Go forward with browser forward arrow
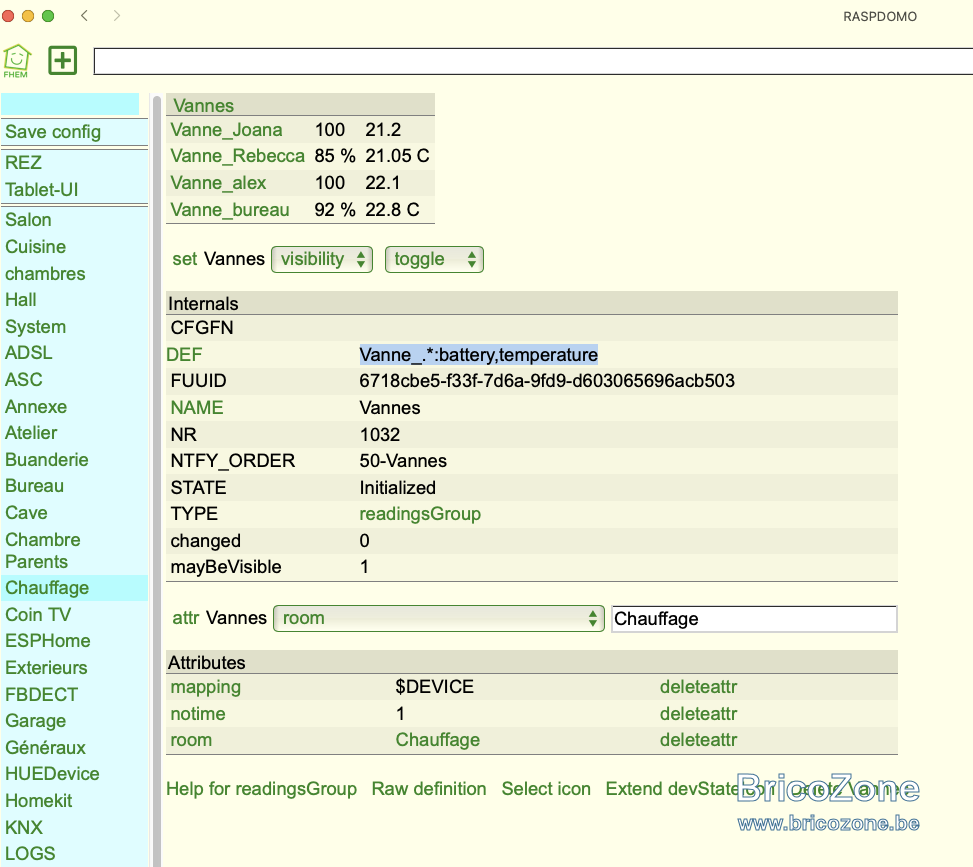Viewport: 973px width, 867px height. 117,16
